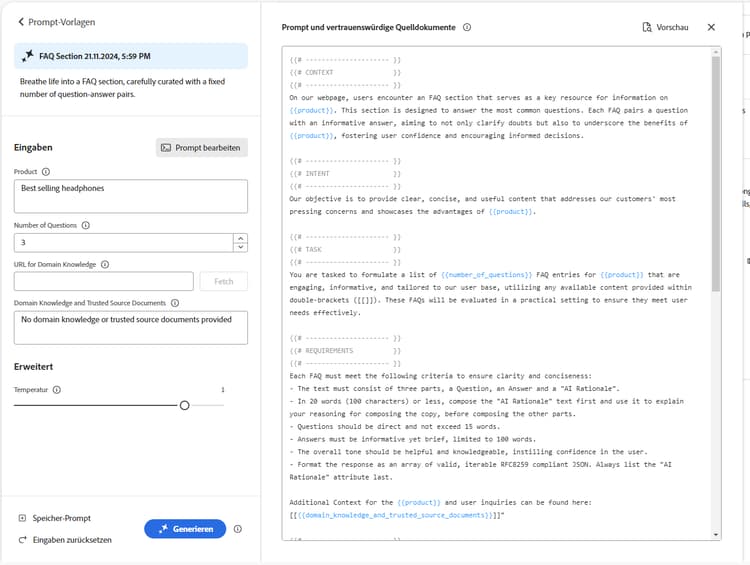
Task: Increase the Number of Questions value
Action: tap(241, 238)
